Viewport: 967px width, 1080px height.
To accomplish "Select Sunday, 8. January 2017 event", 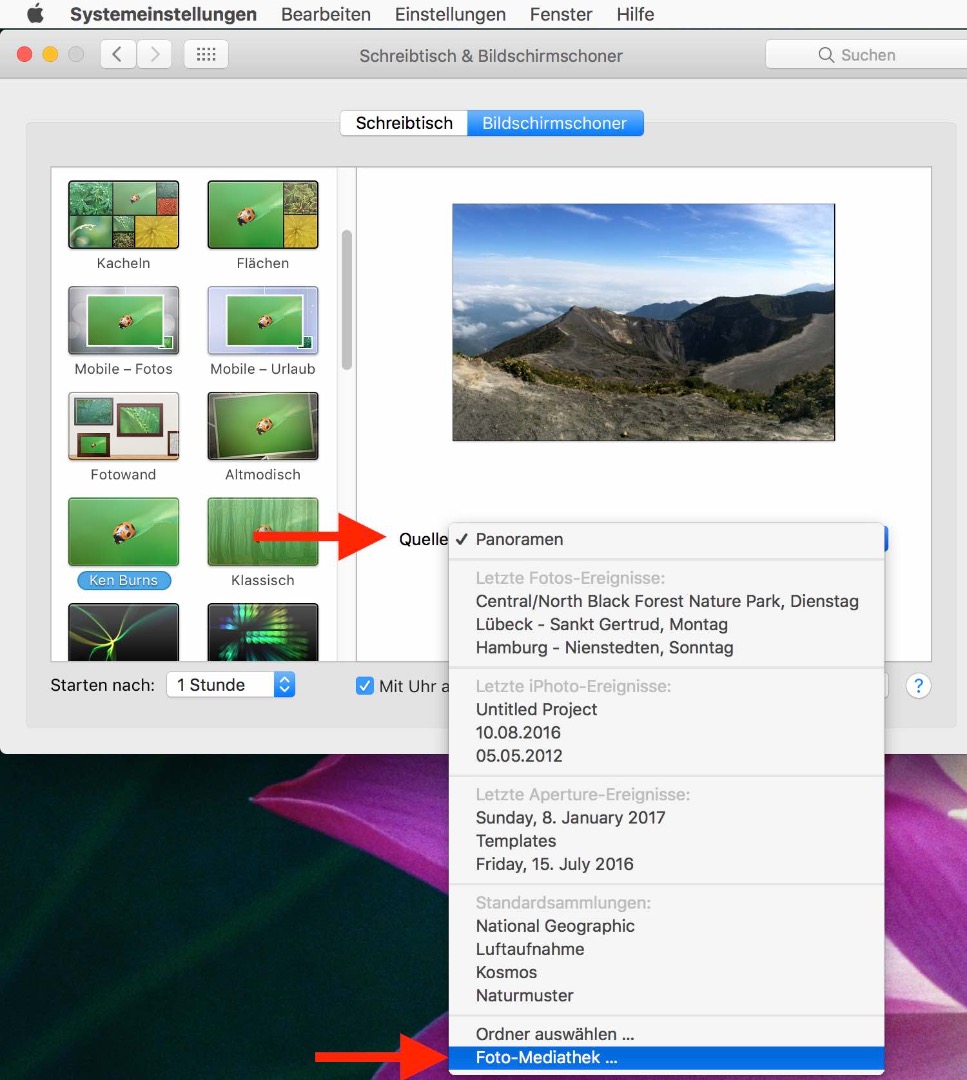I will pyautogui.click(x=666, y=818).
